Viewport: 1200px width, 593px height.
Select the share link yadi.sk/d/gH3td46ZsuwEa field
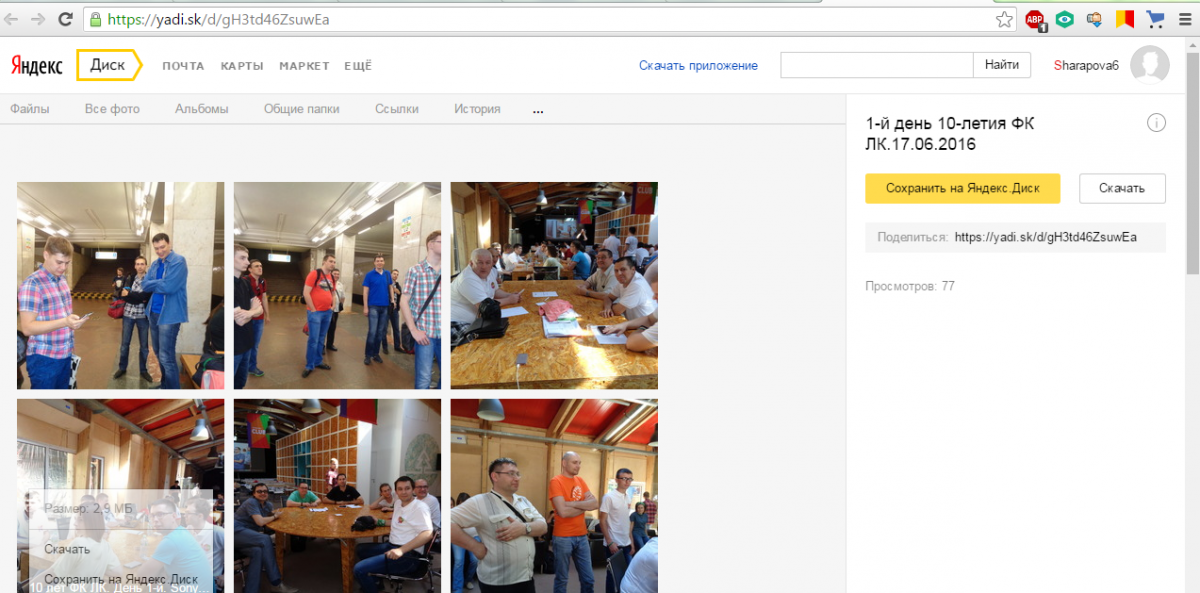click(1016, 238)
